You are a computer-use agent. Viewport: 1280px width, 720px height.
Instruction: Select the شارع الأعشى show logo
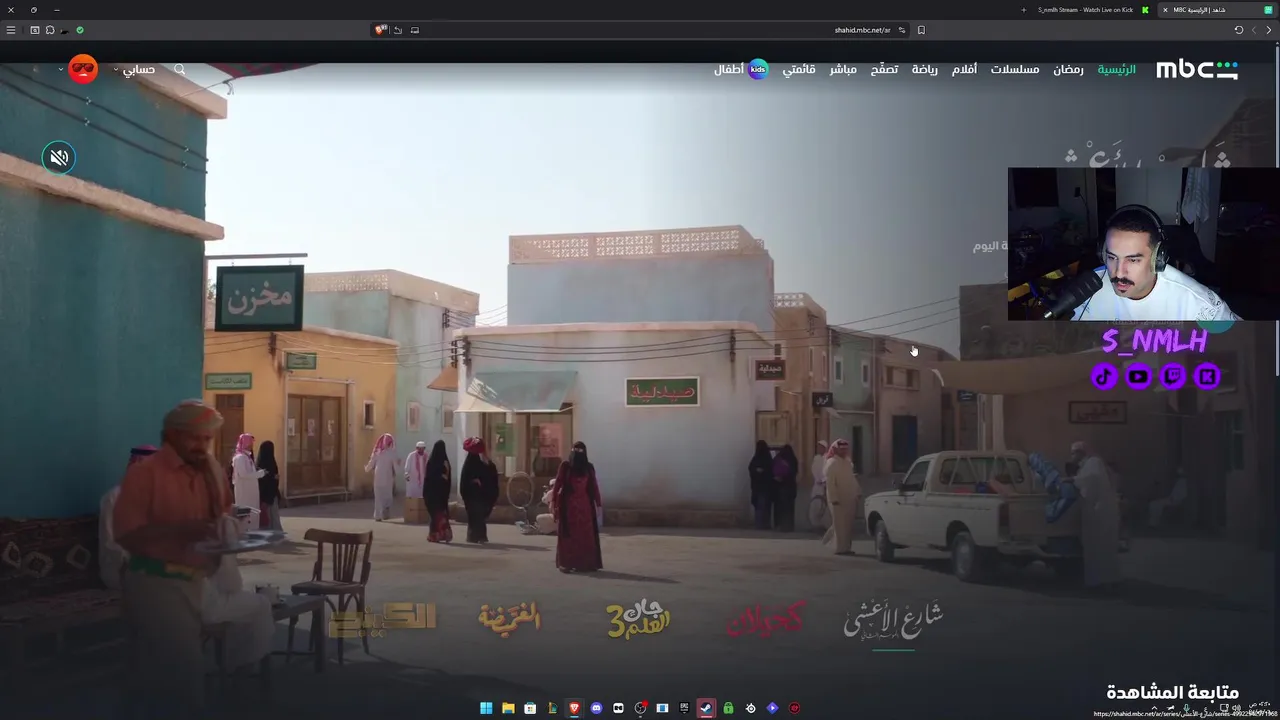click(x=893, y=620)
